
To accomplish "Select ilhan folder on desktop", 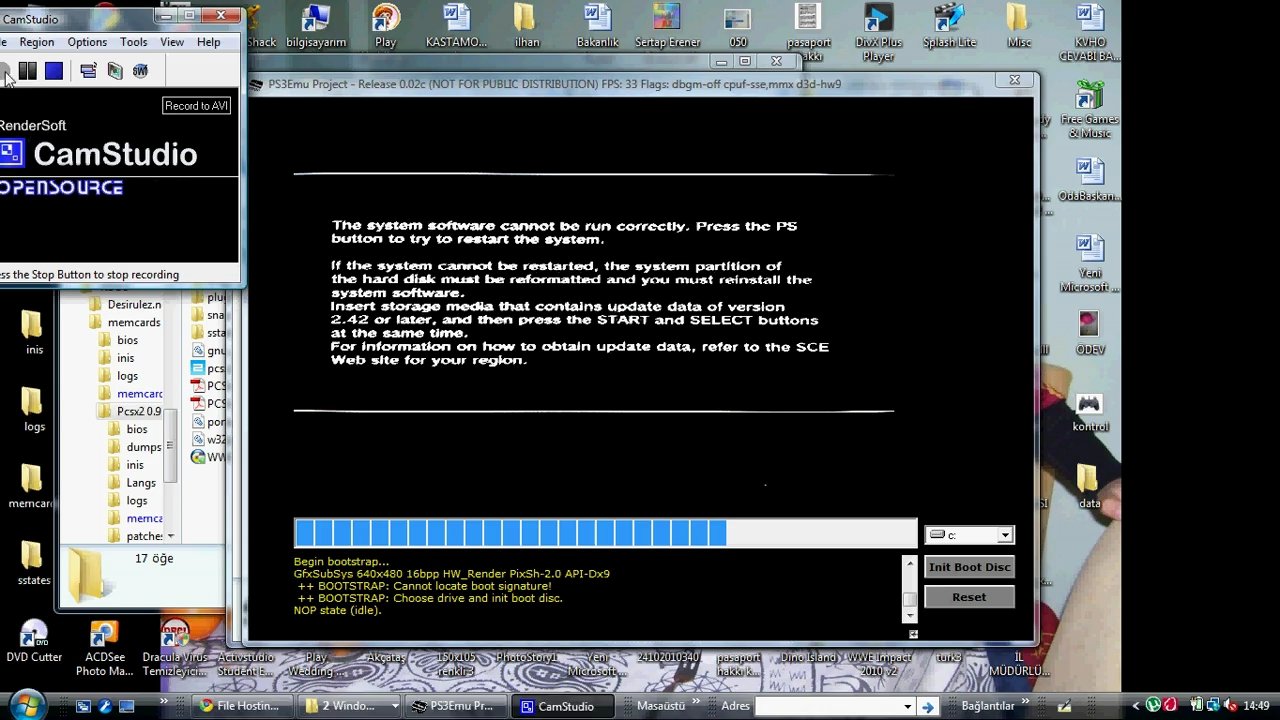I will [526, 26].
